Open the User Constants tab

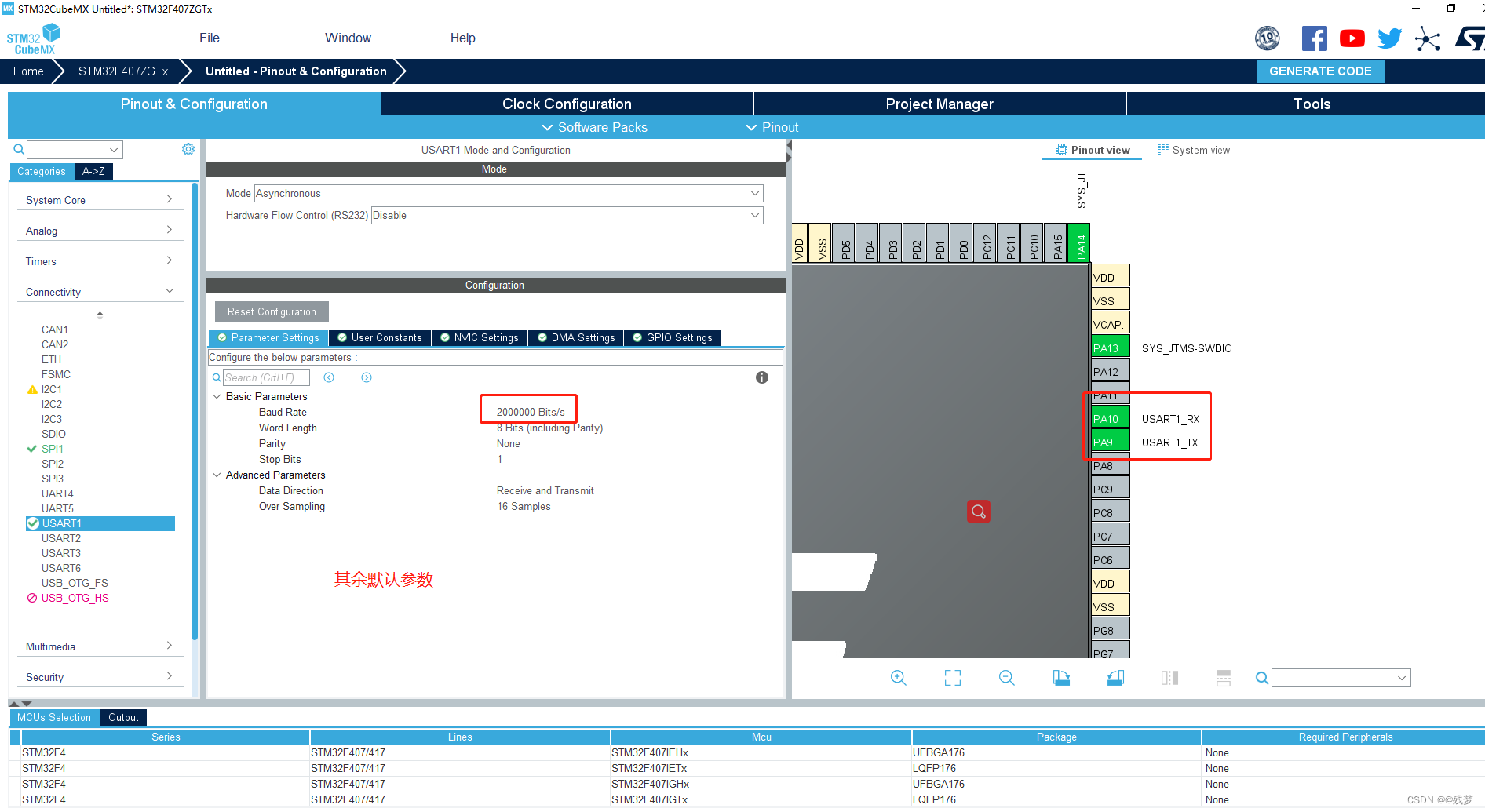point(380,337)
